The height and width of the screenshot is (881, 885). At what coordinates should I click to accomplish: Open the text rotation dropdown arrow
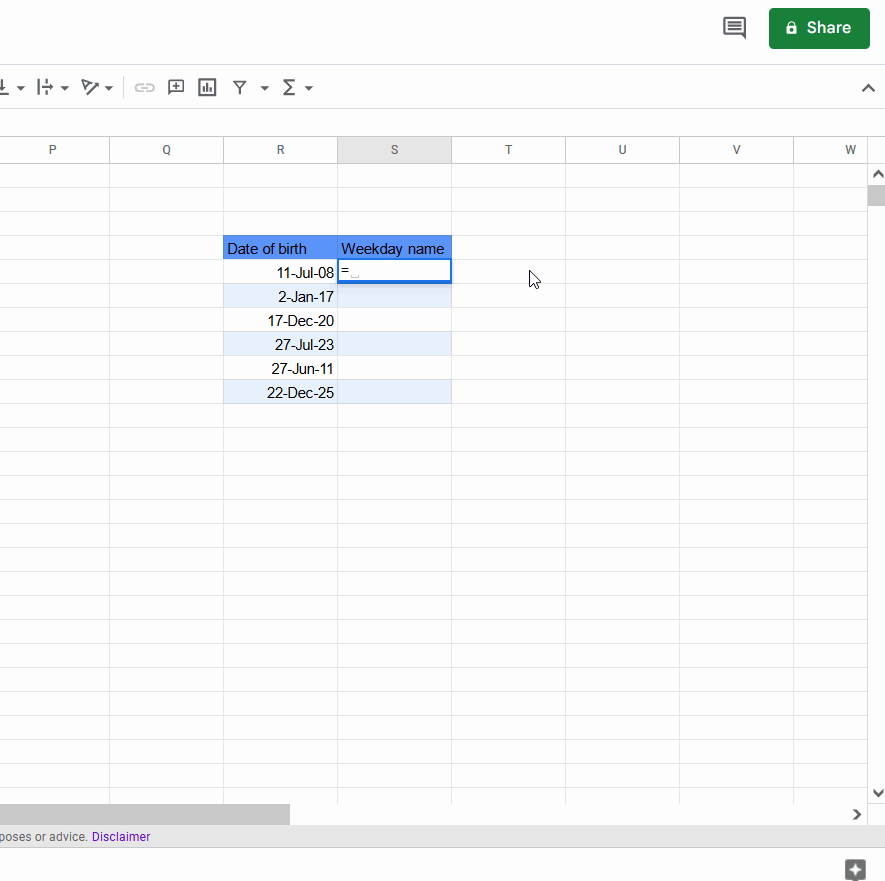[x=109, y=88]
